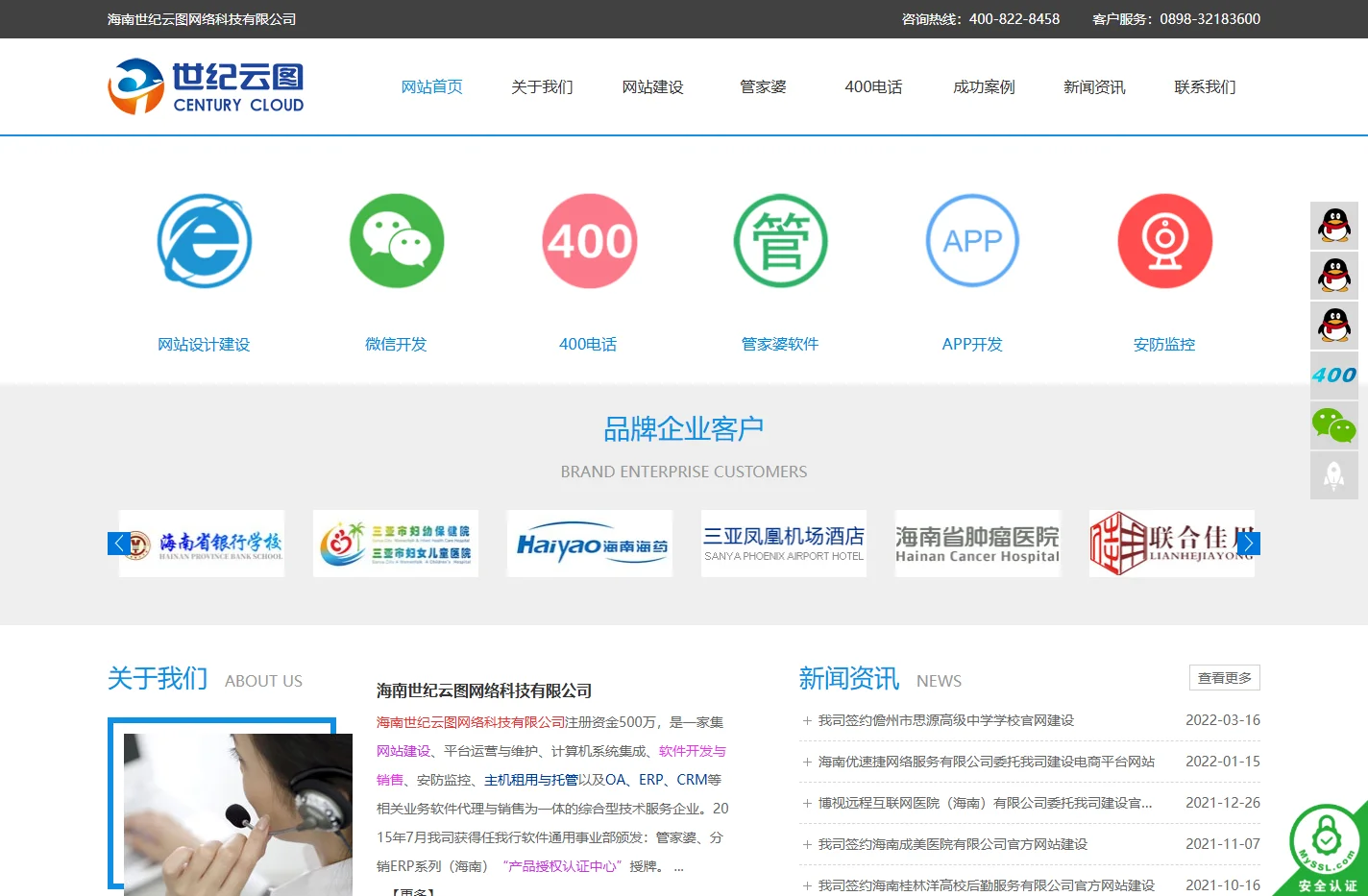1368x896 pixels.
Task: Open 关于我们 menu item
Action: tap(543, 87)
